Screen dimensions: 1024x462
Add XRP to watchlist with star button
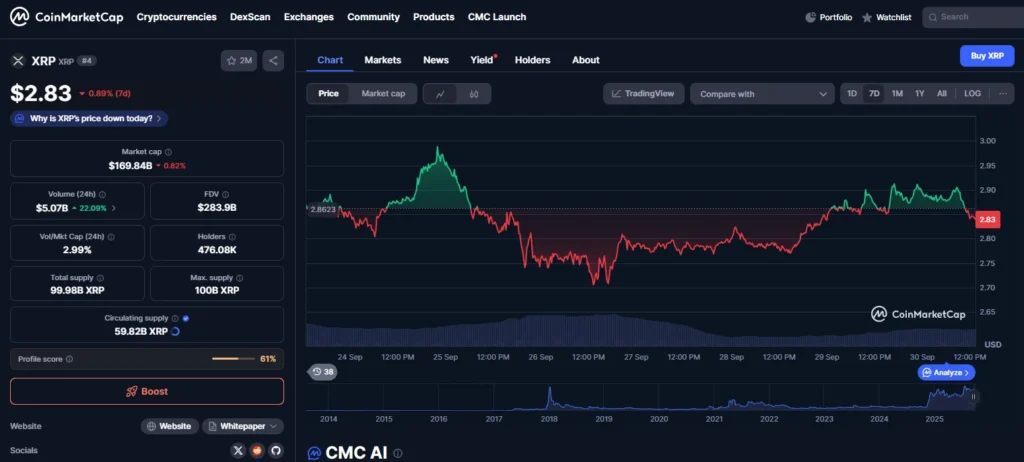[x=240, y=60]
